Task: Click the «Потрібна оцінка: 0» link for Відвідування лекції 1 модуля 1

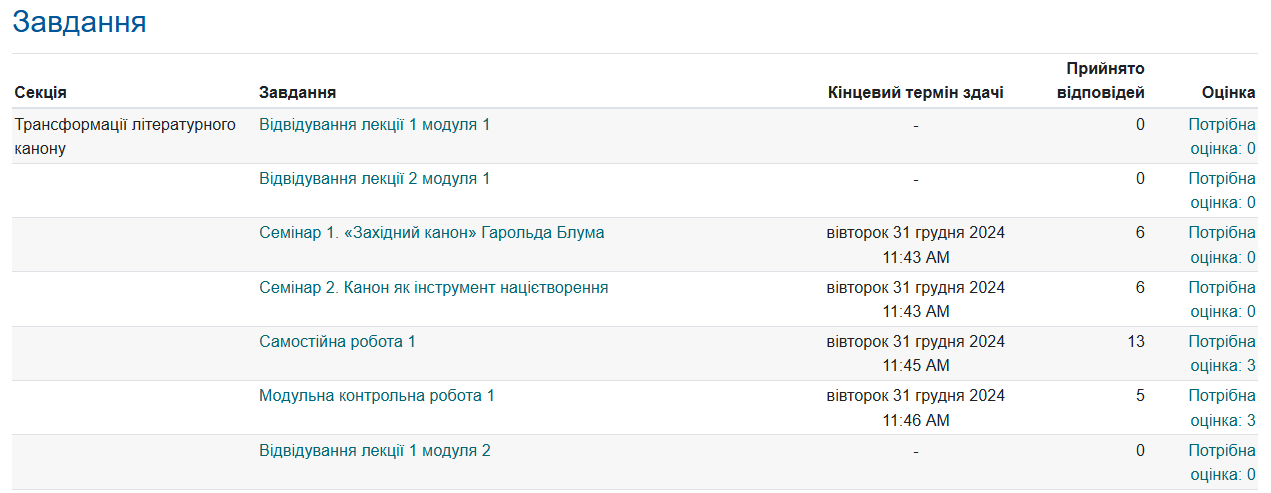Action: tap(1221, 137)
